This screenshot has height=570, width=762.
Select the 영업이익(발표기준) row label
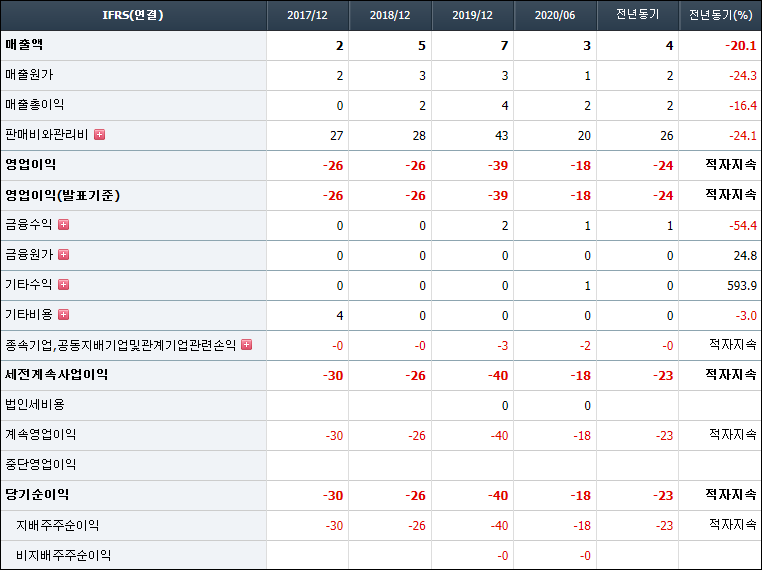[x=63, y=195]
